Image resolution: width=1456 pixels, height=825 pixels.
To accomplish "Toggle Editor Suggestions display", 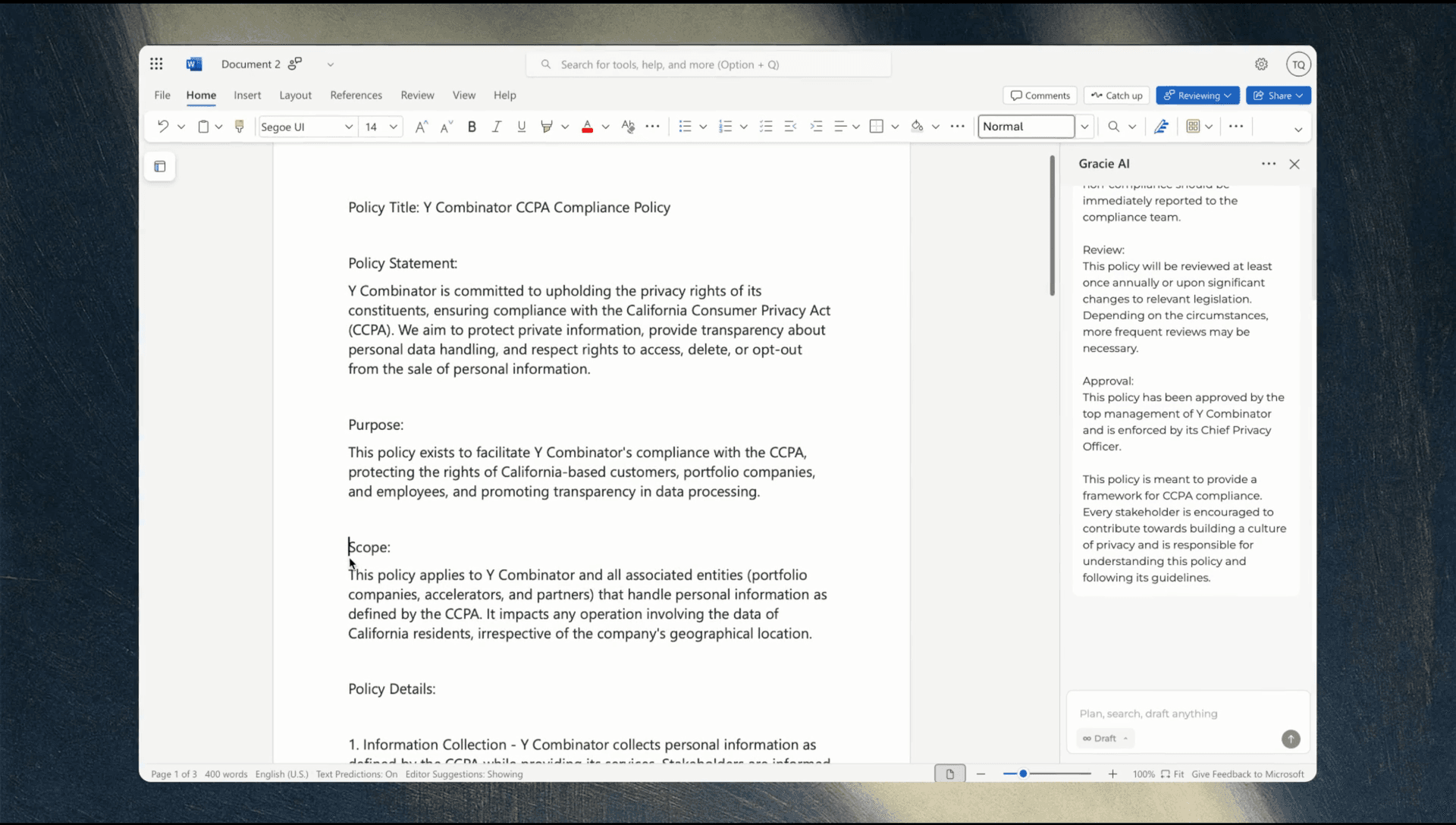I will (464, 774).
